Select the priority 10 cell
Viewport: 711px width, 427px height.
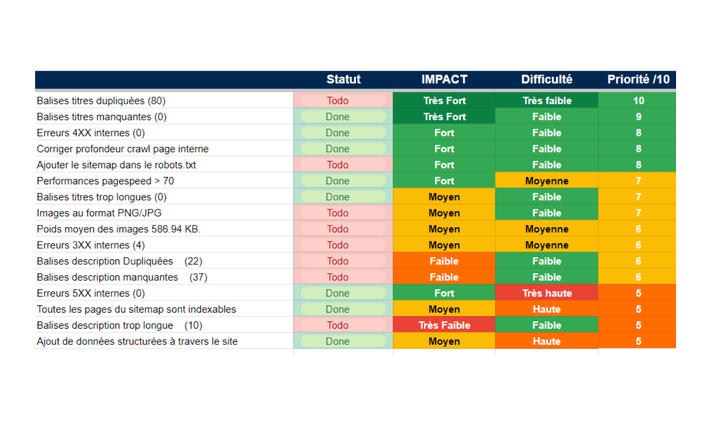point(638,101)
